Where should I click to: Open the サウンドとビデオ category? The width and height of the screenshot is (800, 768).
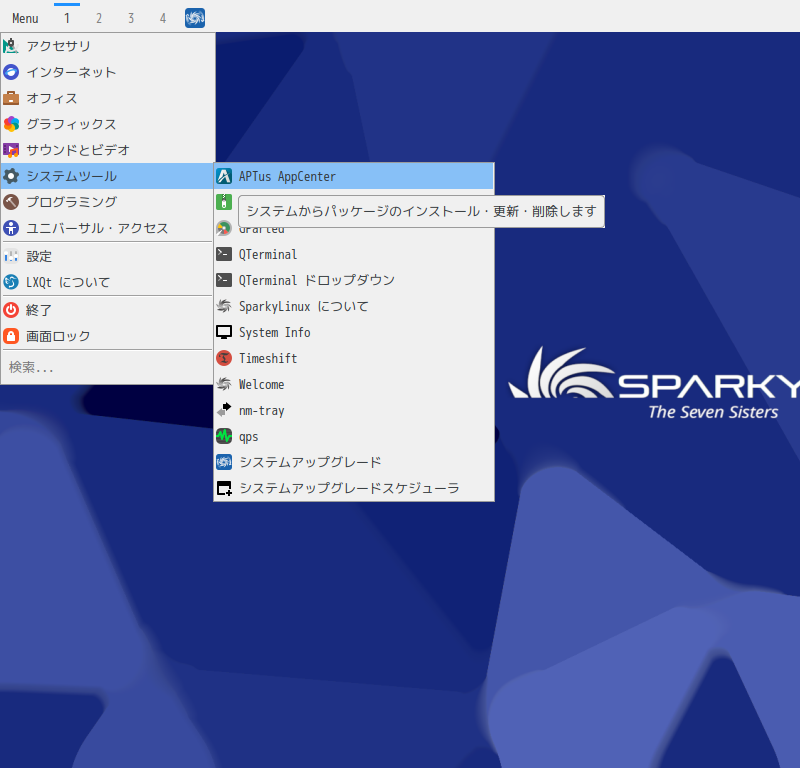coord(108,150)
